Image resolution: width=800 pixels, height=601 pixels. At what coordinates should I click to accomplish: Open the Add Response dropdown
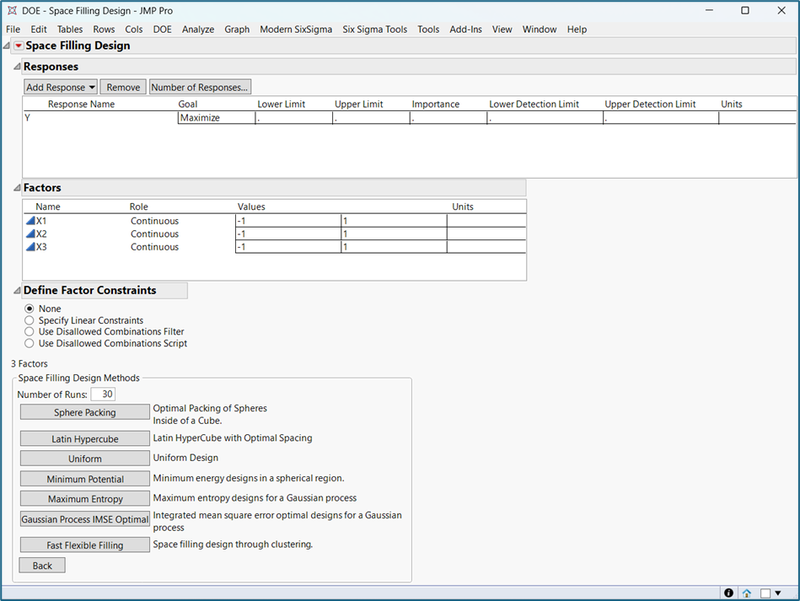click(60, 88)
